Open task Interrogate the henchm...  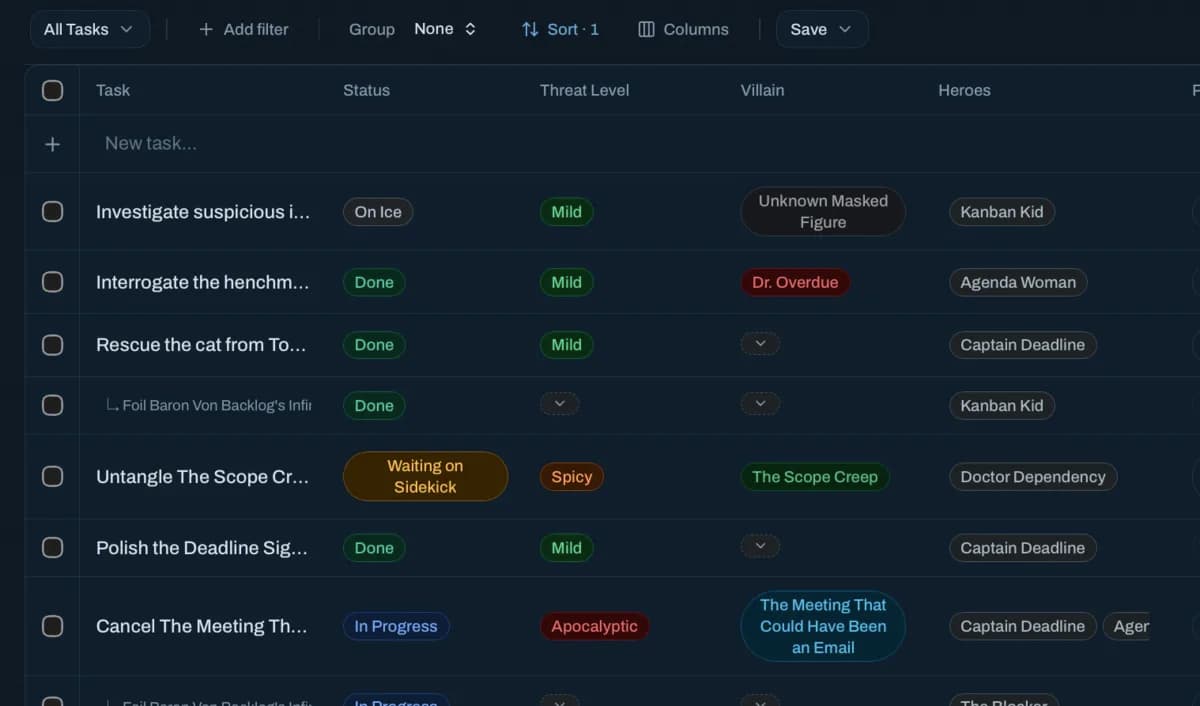(203, 282)
